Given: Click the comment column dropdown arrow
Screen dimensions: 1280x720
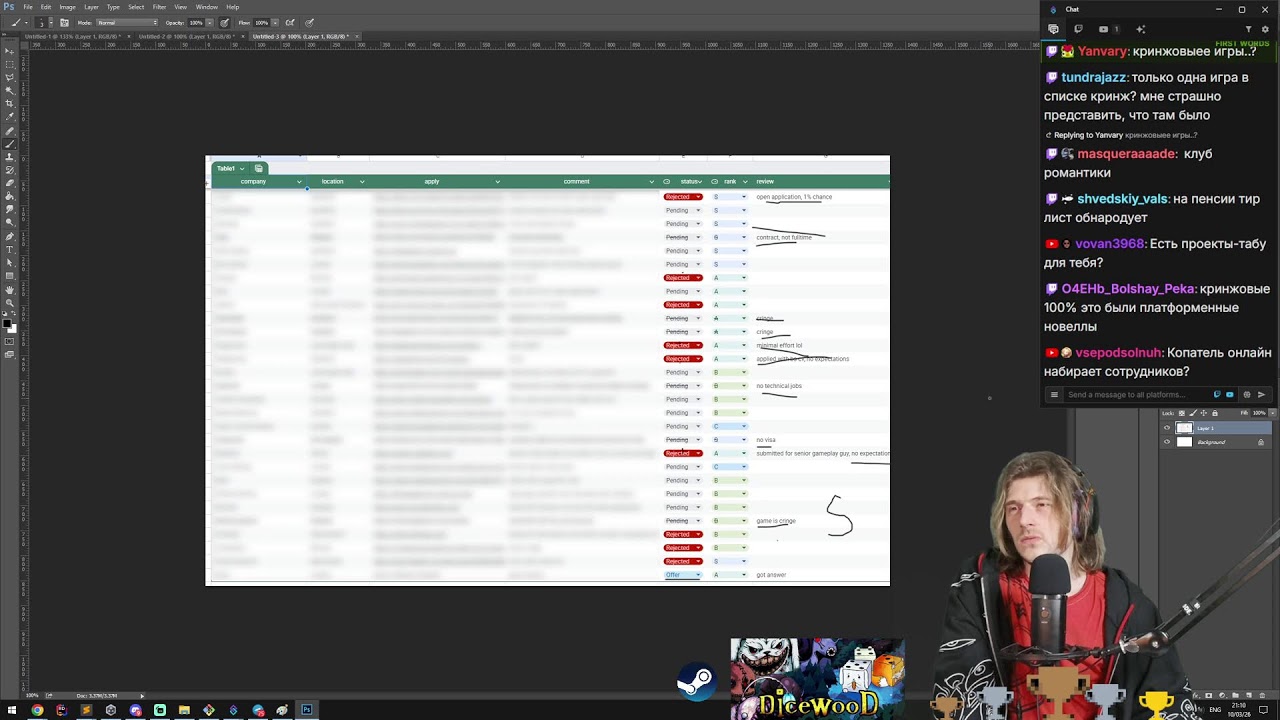Looking at the screenshot, I should click(651, 182).
